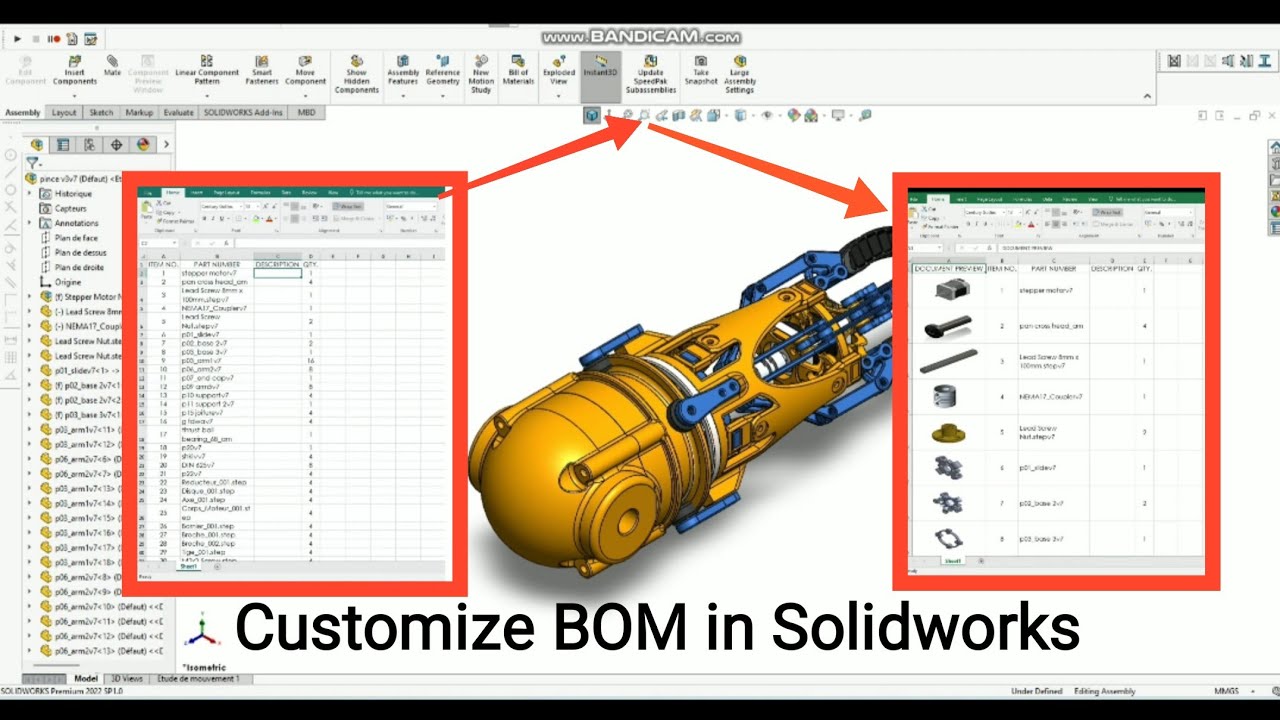Switch to the Sketch tab
This screenshot has height=720, width=1280.
[x=101, y=113]
